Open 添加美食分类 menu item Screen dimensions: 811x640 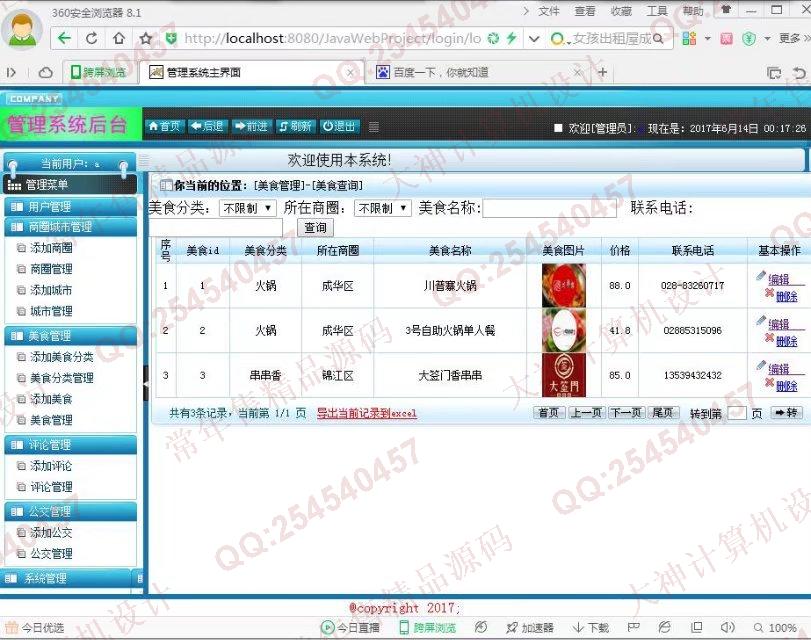(x=62, y=357)
